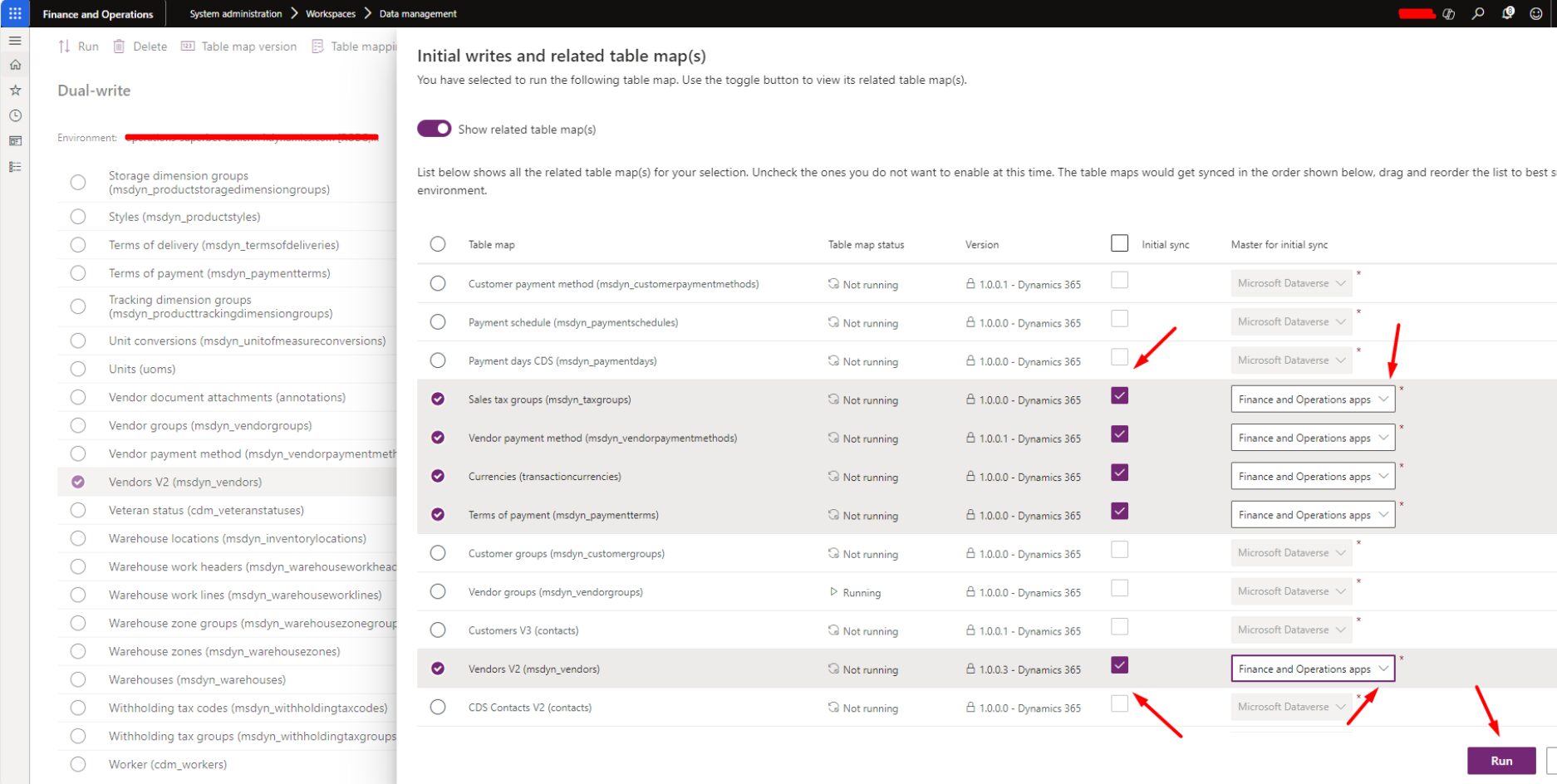This screenshot has width=1557, height=784.
Task: Open Master dropdown for Vendors V2
Action: tap(1313, 669)
